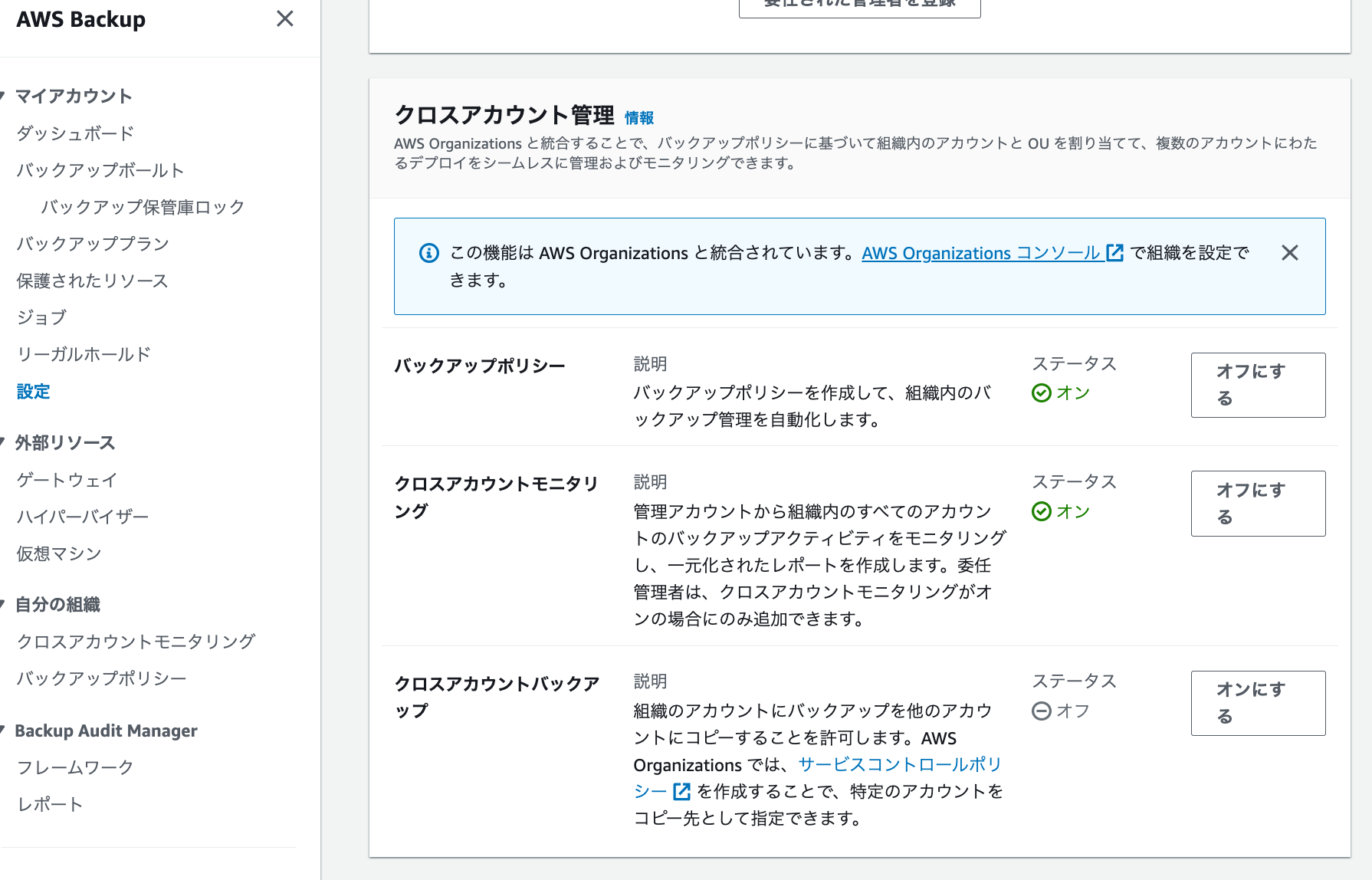
Task: Dismiss the AWS Organizations info banner
Action: click(1290, 253)
